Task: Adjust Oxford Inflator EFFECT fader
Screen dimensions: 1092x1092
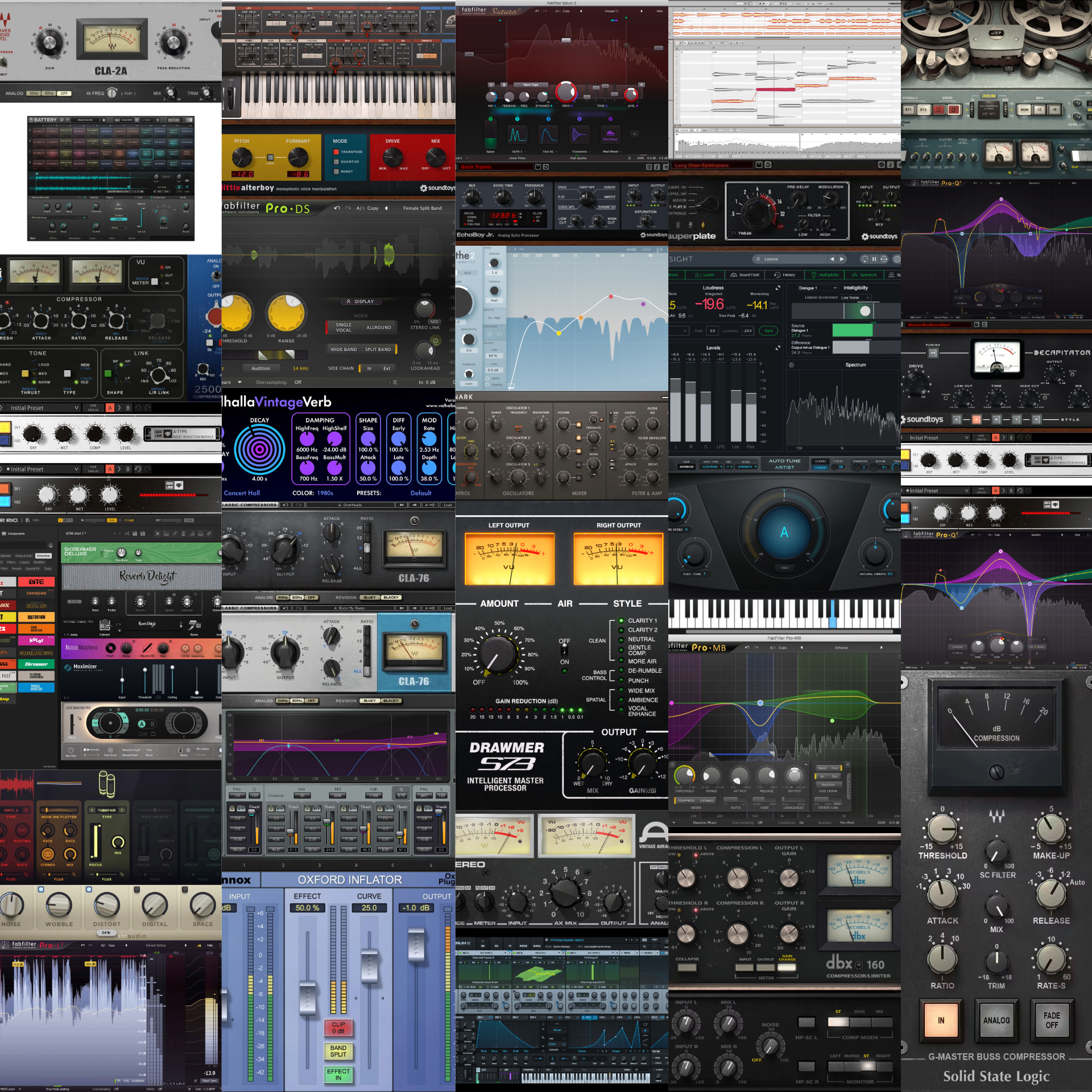Action: pos(308,999)
